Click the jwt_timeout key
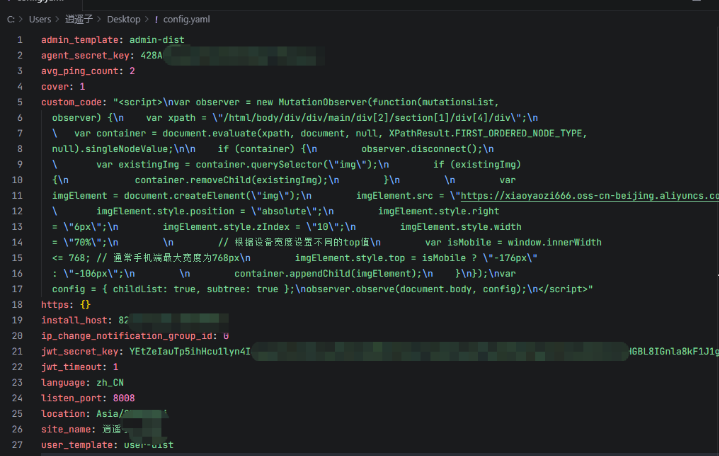This screenshot has width=719, height=456. point(72,367)
